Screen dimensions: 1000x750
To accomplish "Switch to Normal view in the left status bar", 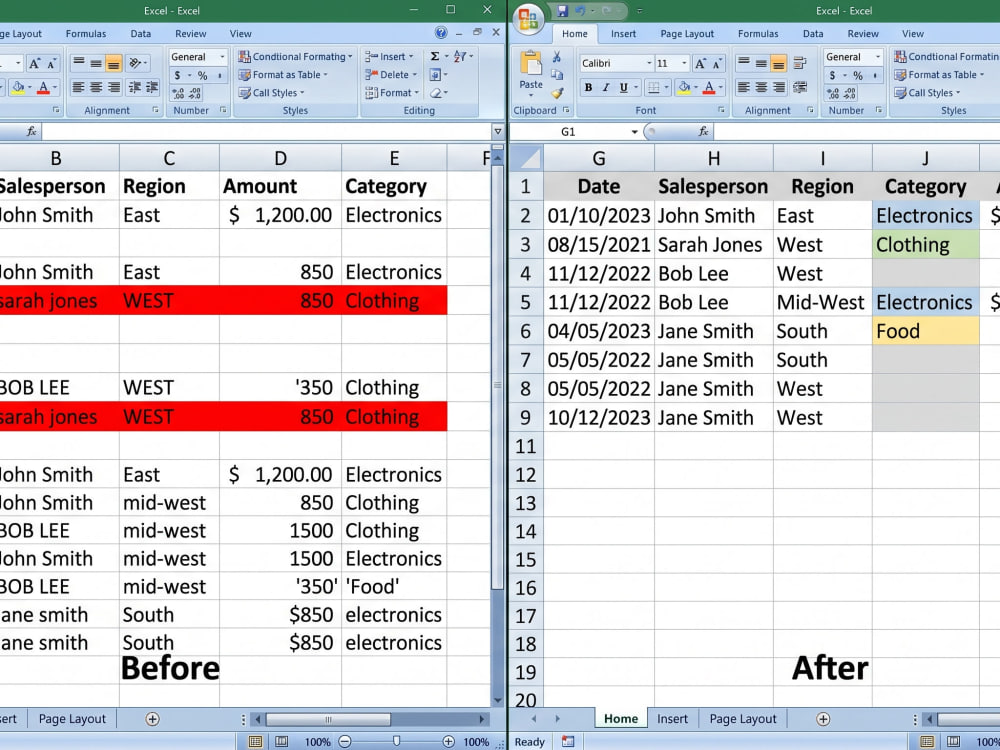I will click(x=255, y=741).
